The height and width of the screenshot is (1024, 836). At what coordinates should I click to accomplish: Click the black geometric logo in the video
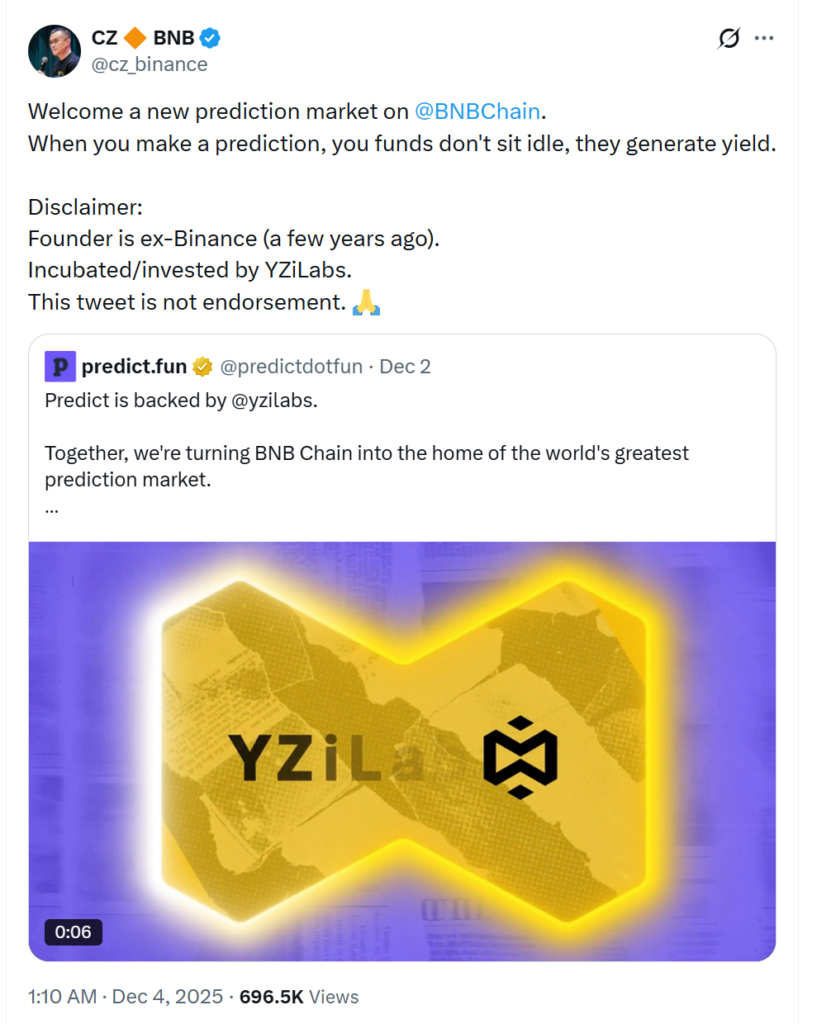tap(520, 757)
